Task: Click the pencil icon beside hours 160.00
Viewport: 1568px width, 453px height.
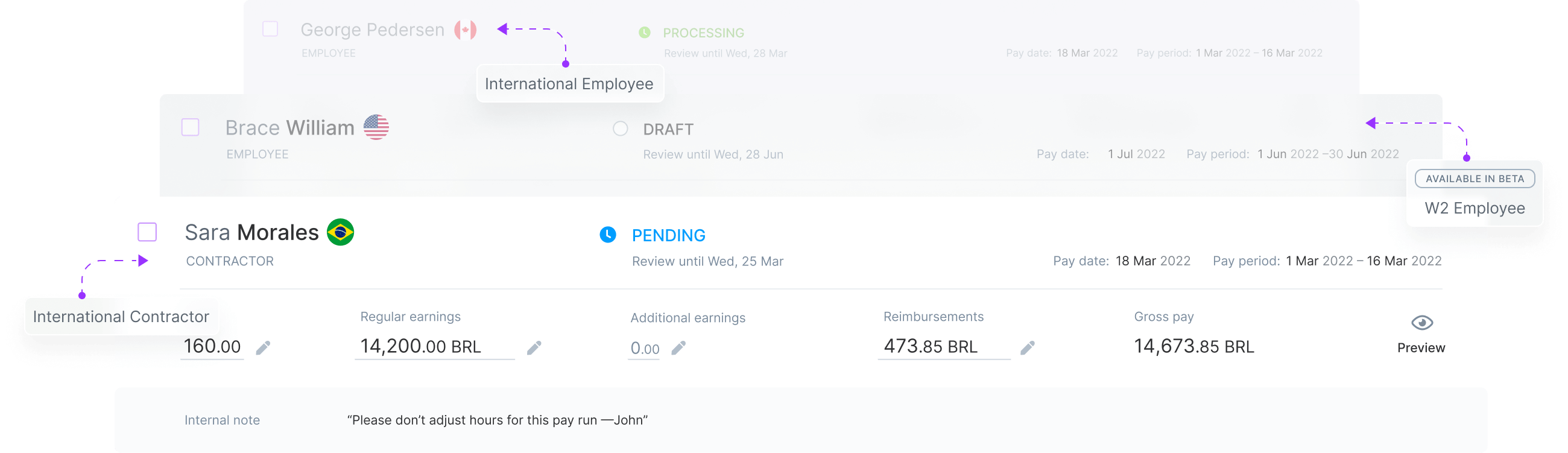Action: click(x=263, y=347)
